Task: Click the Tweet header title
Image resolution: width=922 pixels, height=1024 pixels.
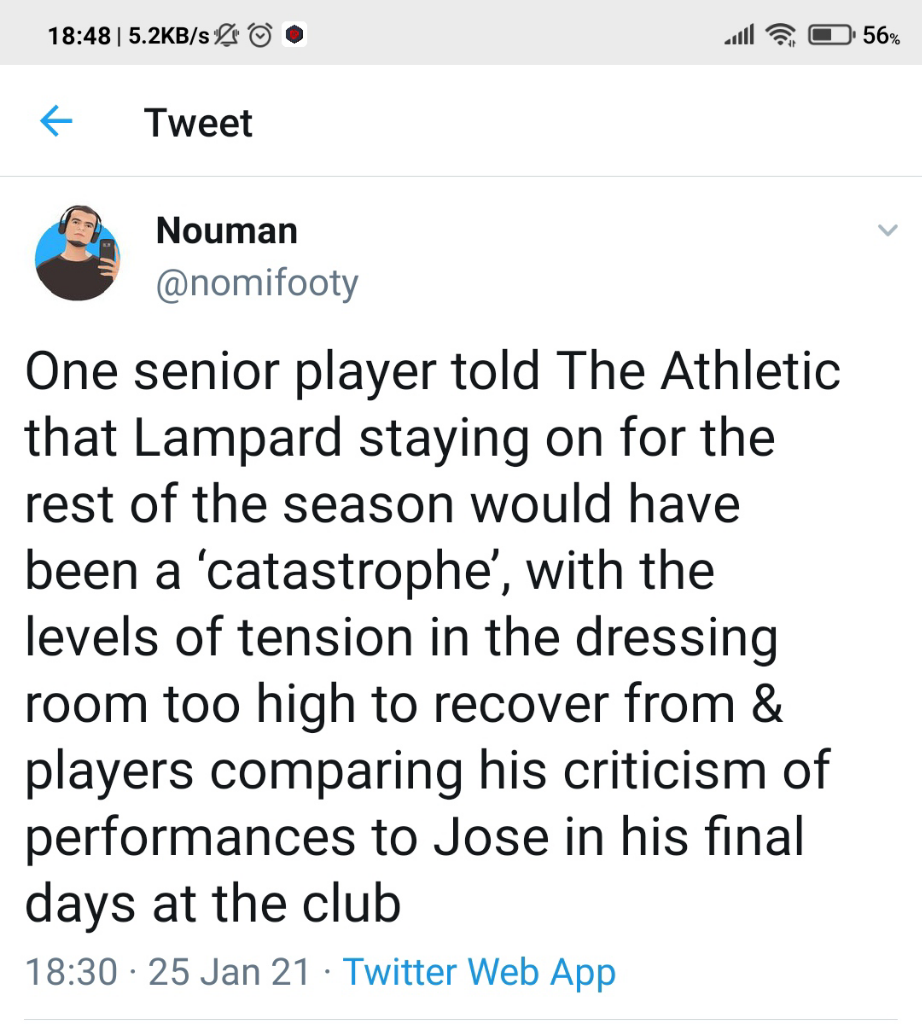Action: pyautogui.click(x=198, y=123)
